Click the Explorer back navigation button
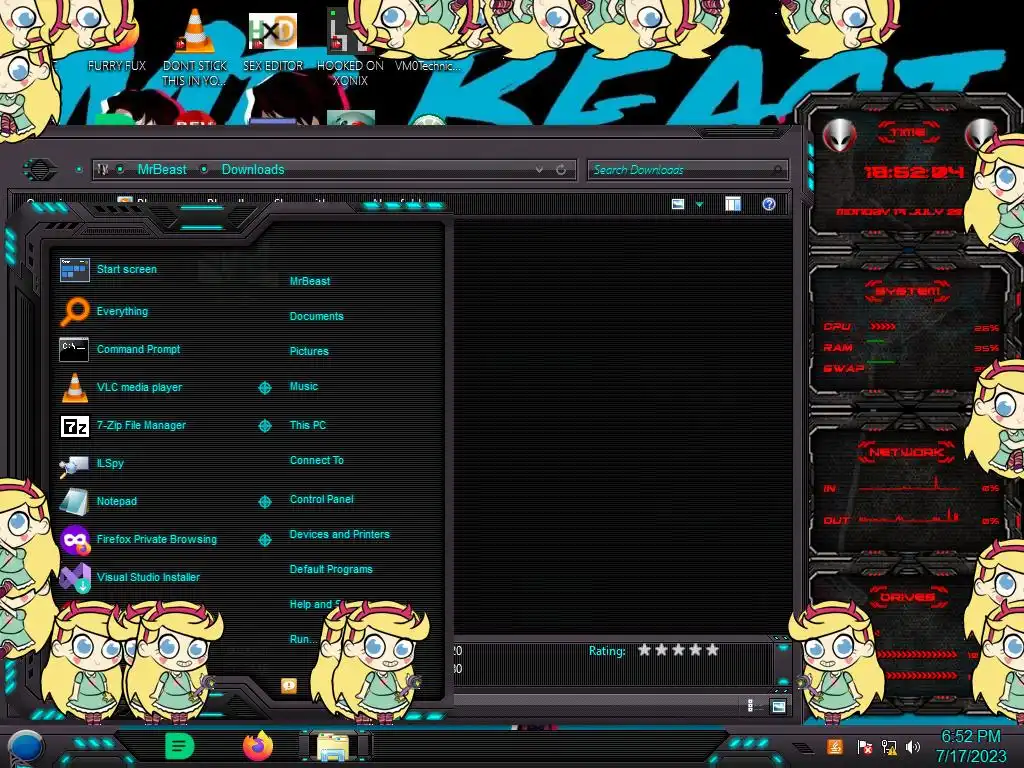This screenshot has width=1024, height=768. 40,170
